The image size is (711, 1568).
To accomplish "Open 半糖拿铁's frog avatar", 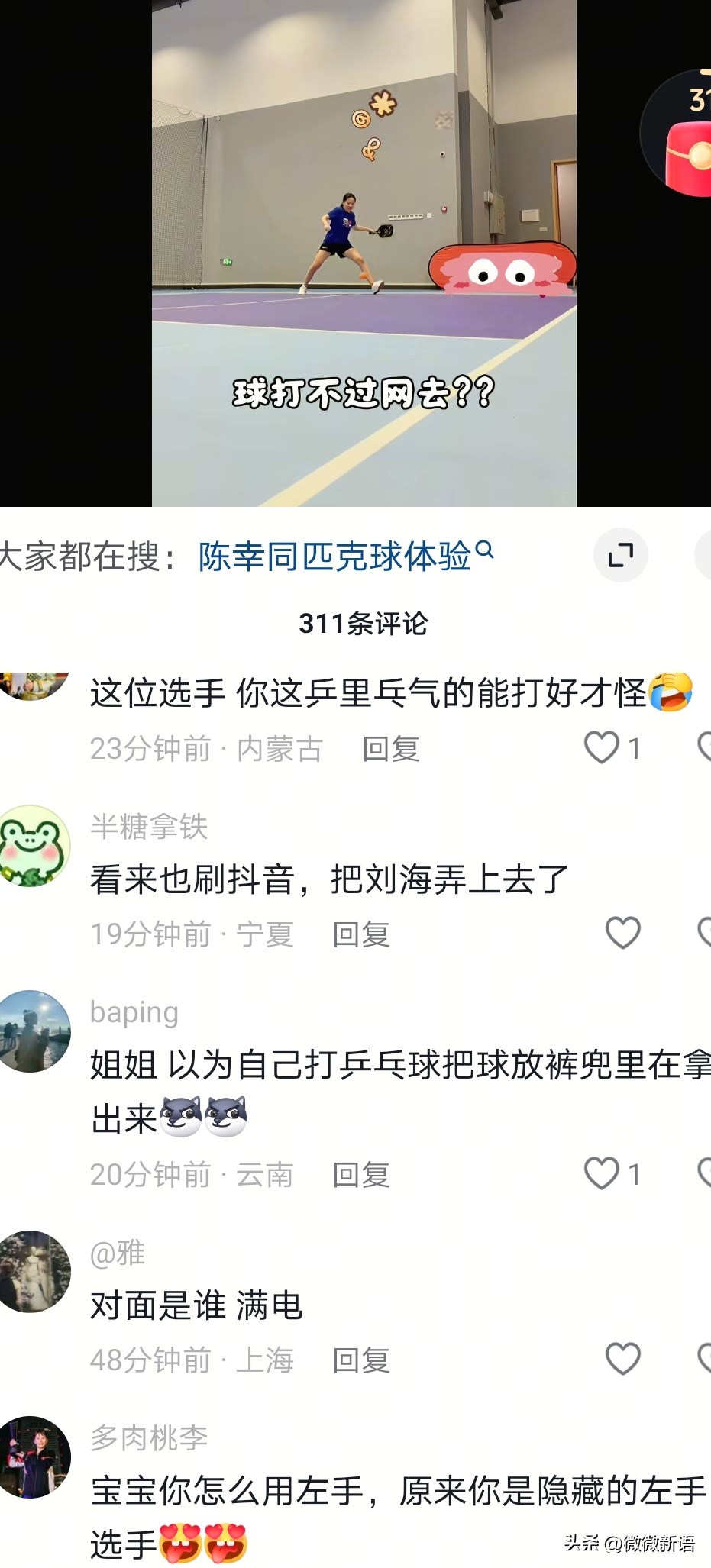I will click(32, 846).
